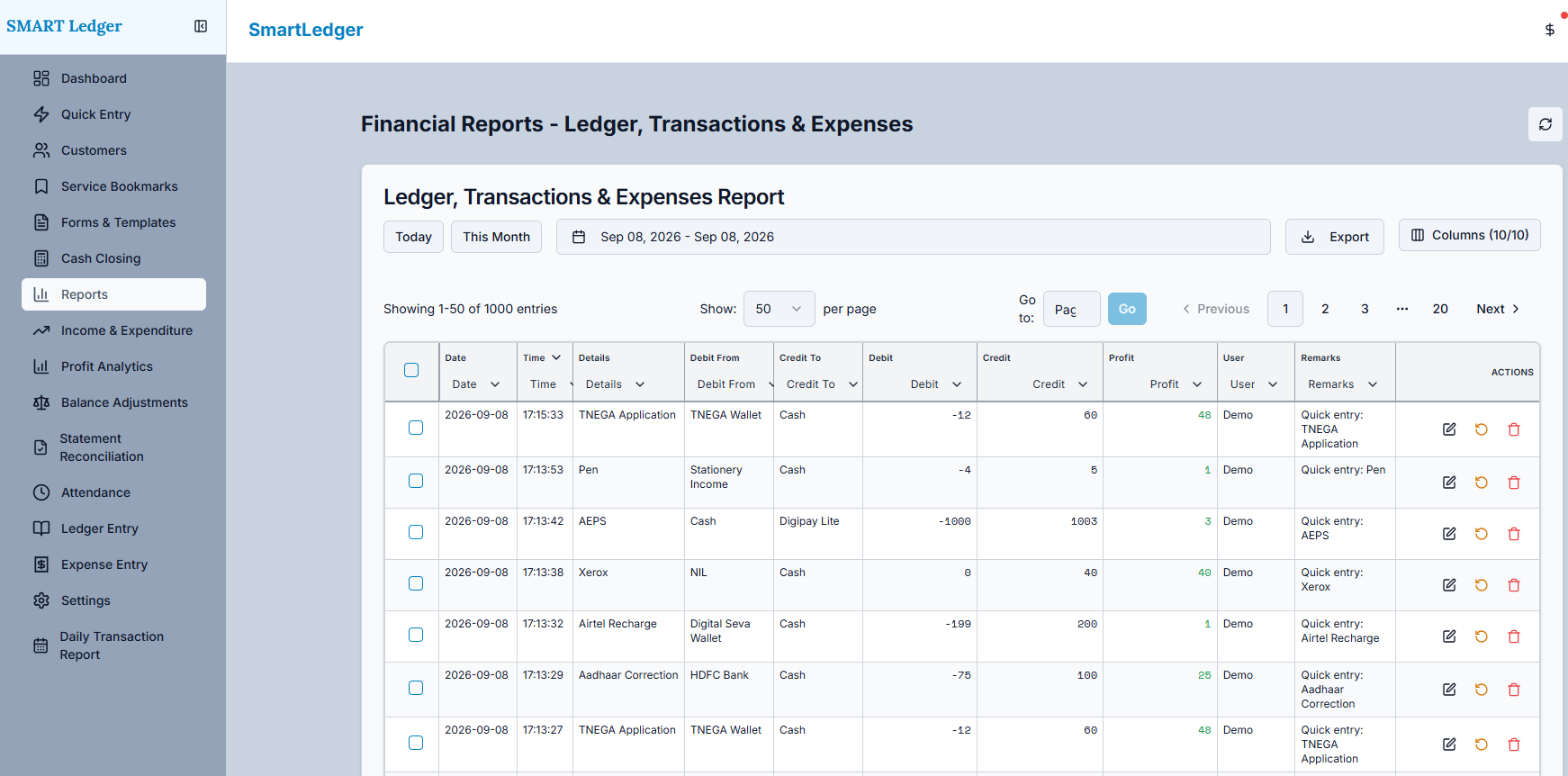Edit the Aadhaar Correction entry
The height and width of the screenshot is (776, 1568).
tap(1449, 690)
